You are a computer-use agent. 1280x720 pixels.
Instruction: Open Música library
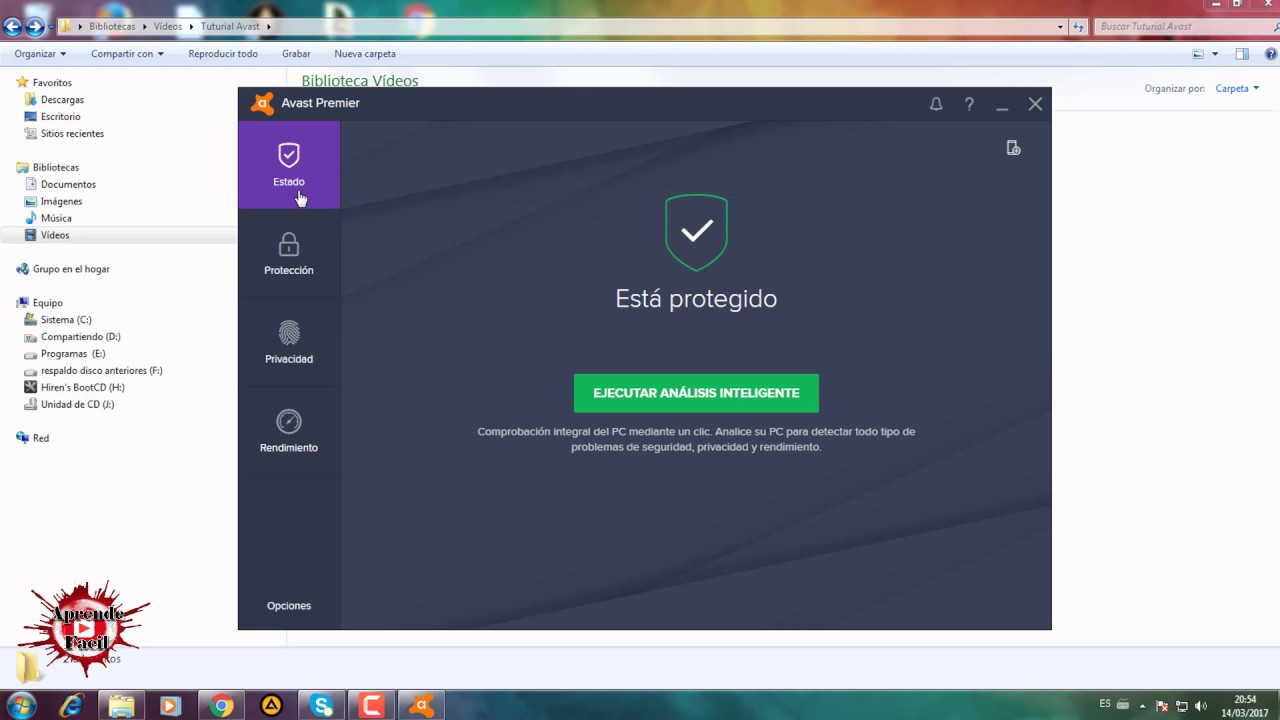click(56, 219)
